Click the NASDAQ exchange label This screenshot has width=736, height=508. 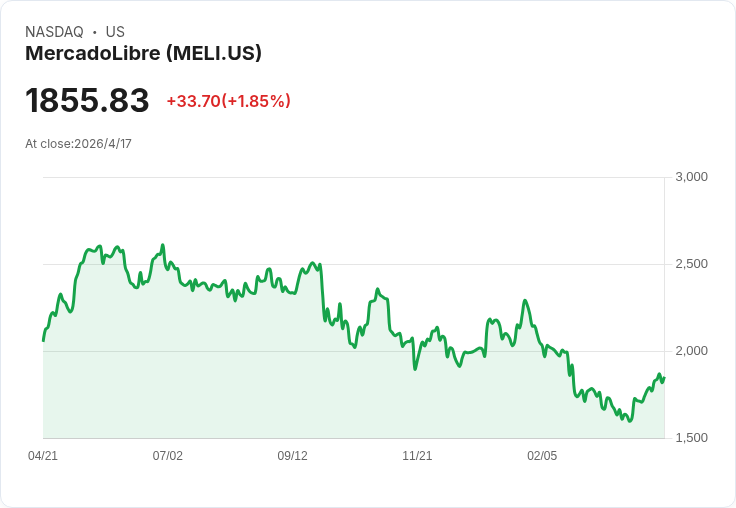54,32
